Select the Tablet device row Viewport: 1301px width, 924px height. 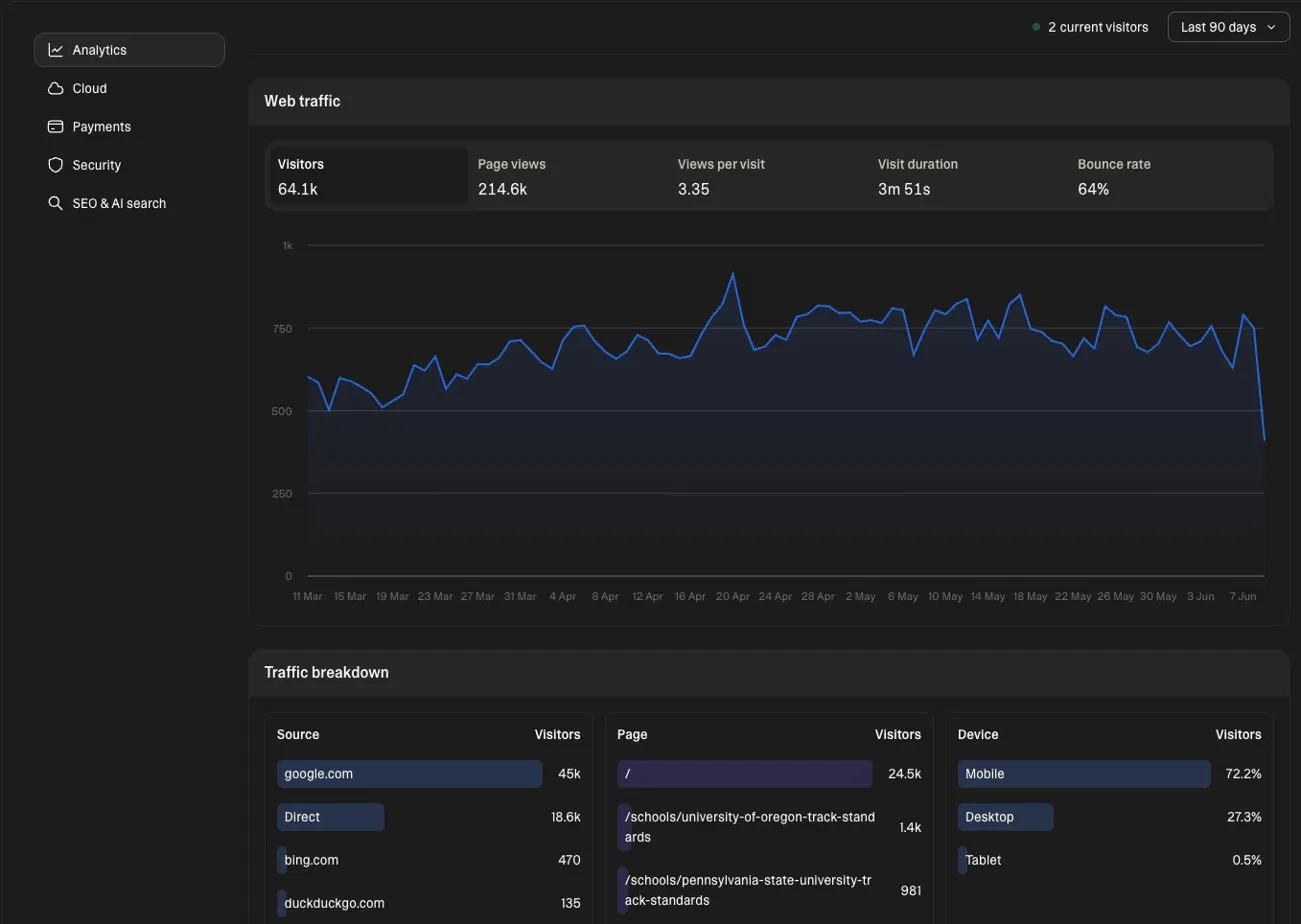tap(1109, 860)
